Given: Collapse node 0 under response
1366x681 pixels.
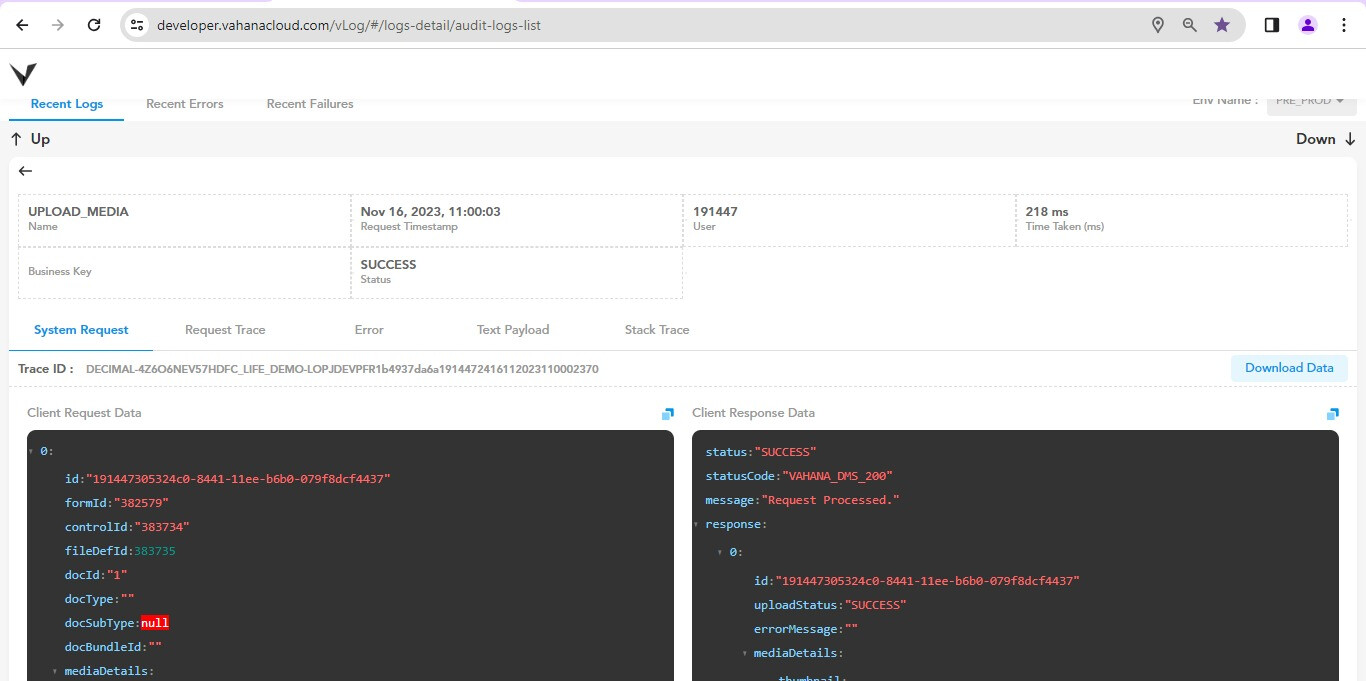Looking at the screenshot, I should (x=720, y=552).
